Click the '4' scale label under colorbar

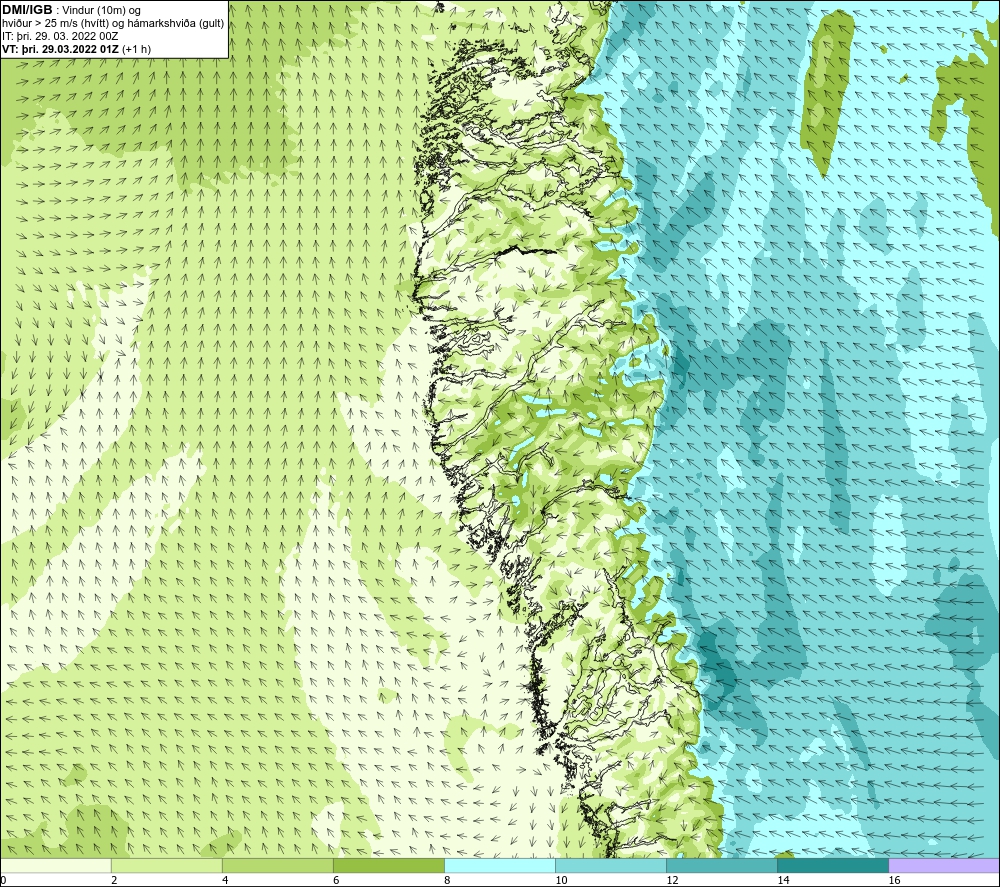[225, 880]
